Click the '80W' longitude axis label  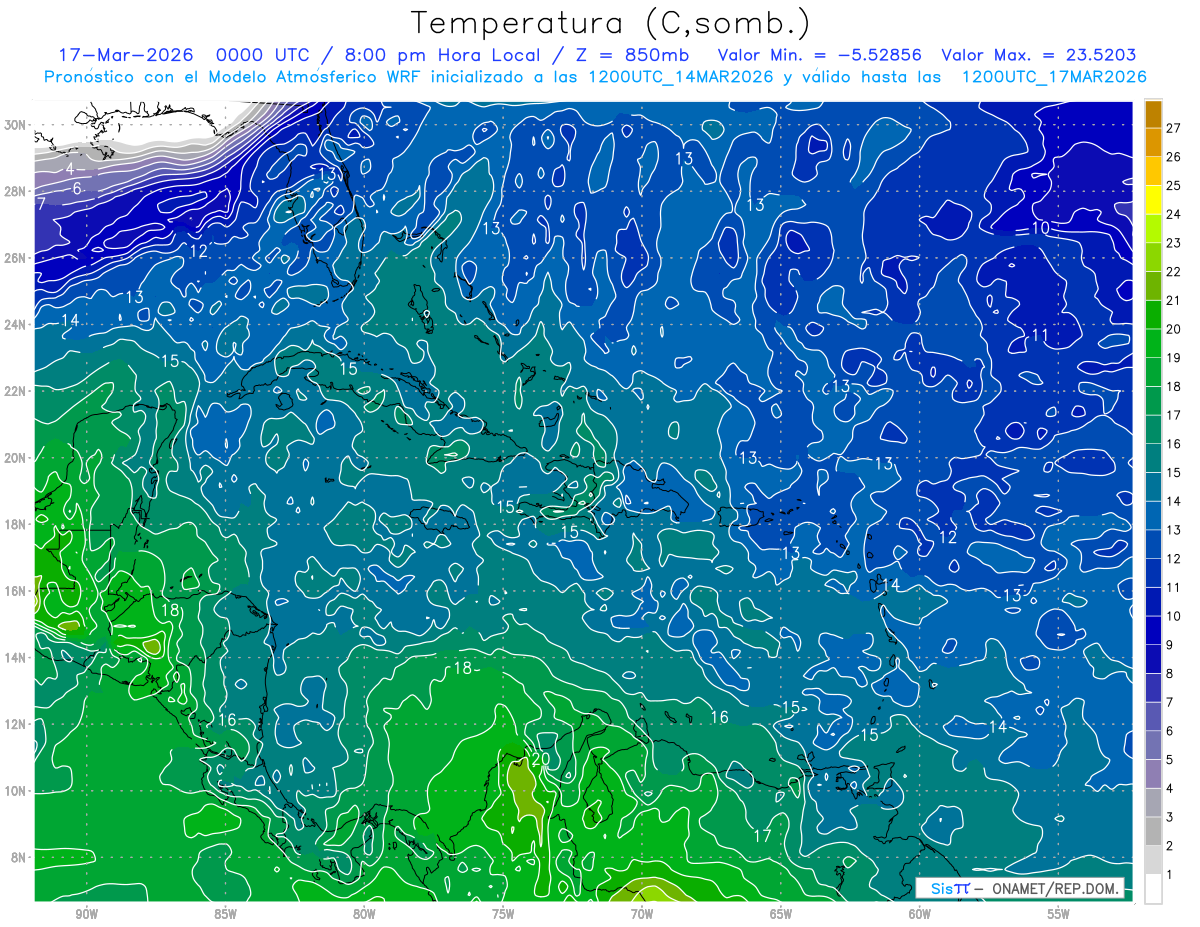pyautogui.click(x=364, y=913)
